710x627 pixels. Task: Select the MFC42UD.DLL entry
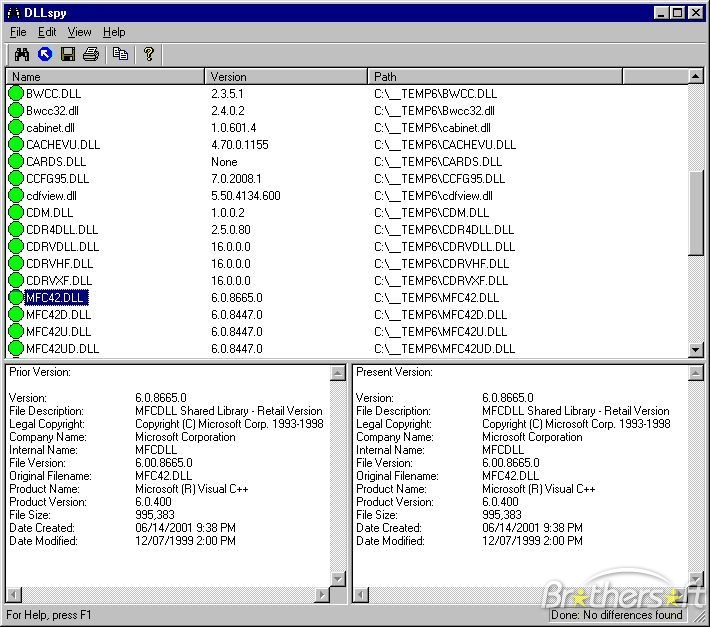click(x=62, y=349)
